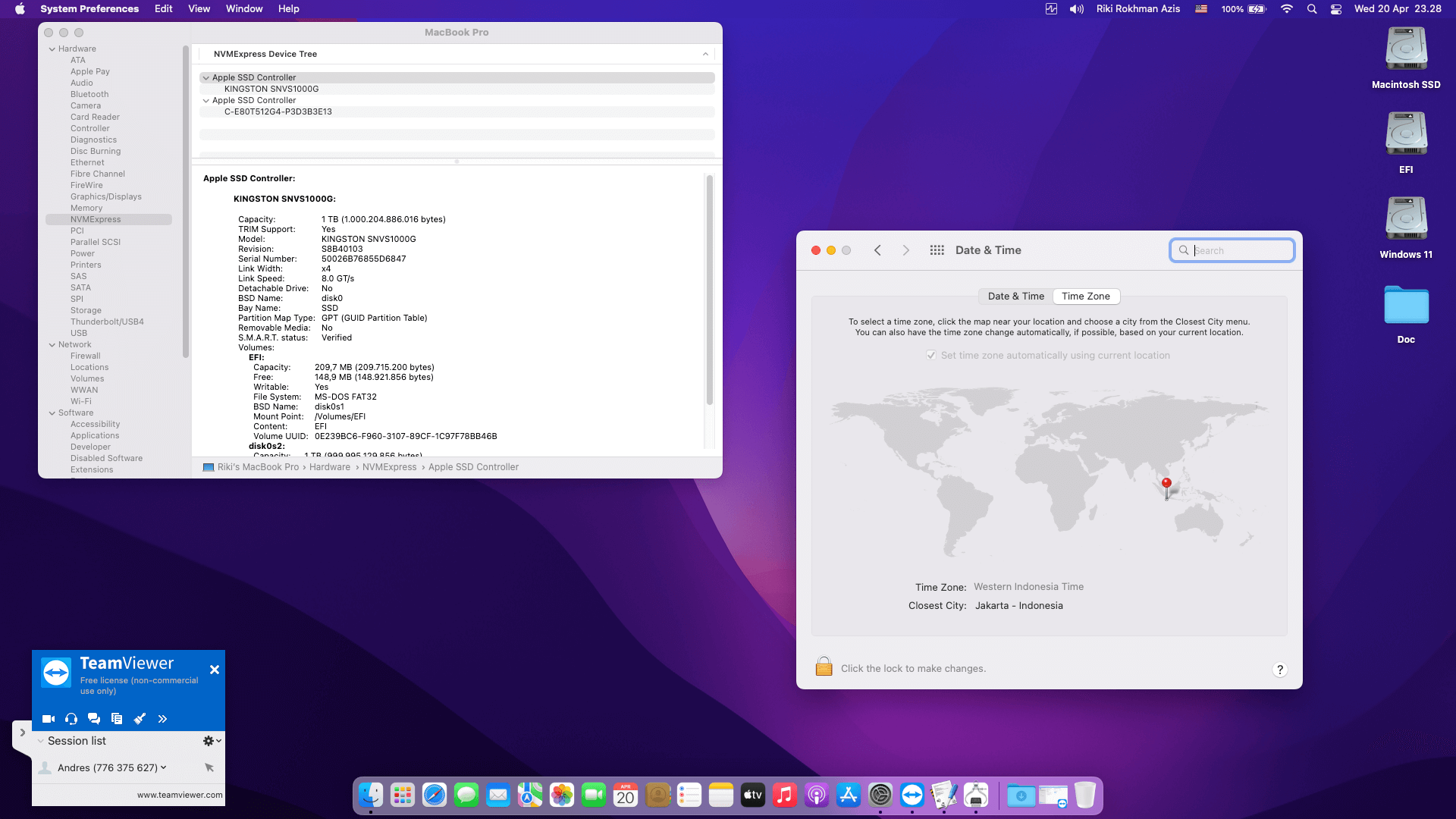
Task: Select the Time Zone tab
Action: (x=1086, y=297)
